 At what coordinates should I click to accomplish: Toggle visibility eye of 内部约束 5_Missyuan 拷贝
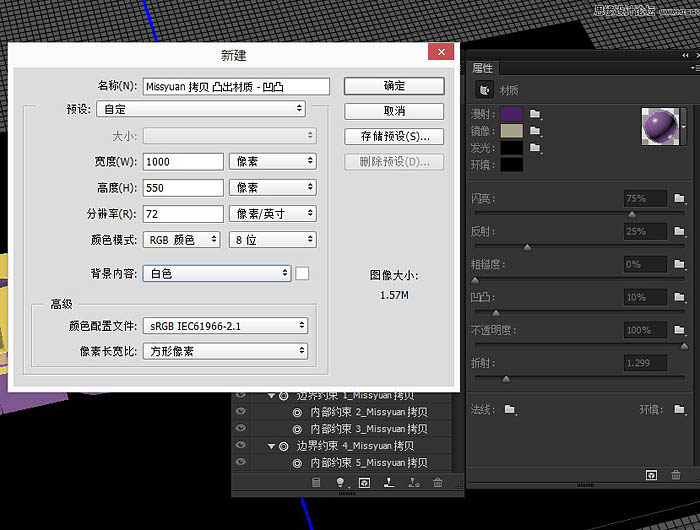point(241,462)
